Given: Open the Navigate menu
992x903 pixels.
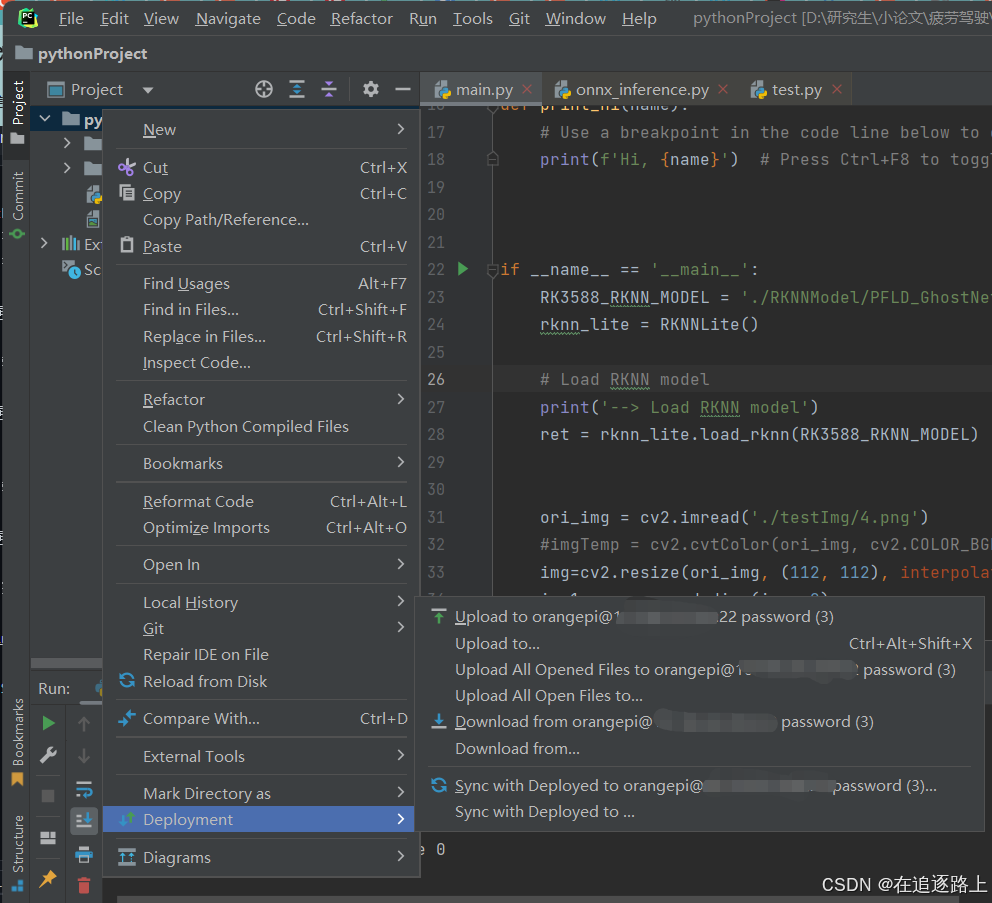Looking at the screenshot, I should point(228,19).
